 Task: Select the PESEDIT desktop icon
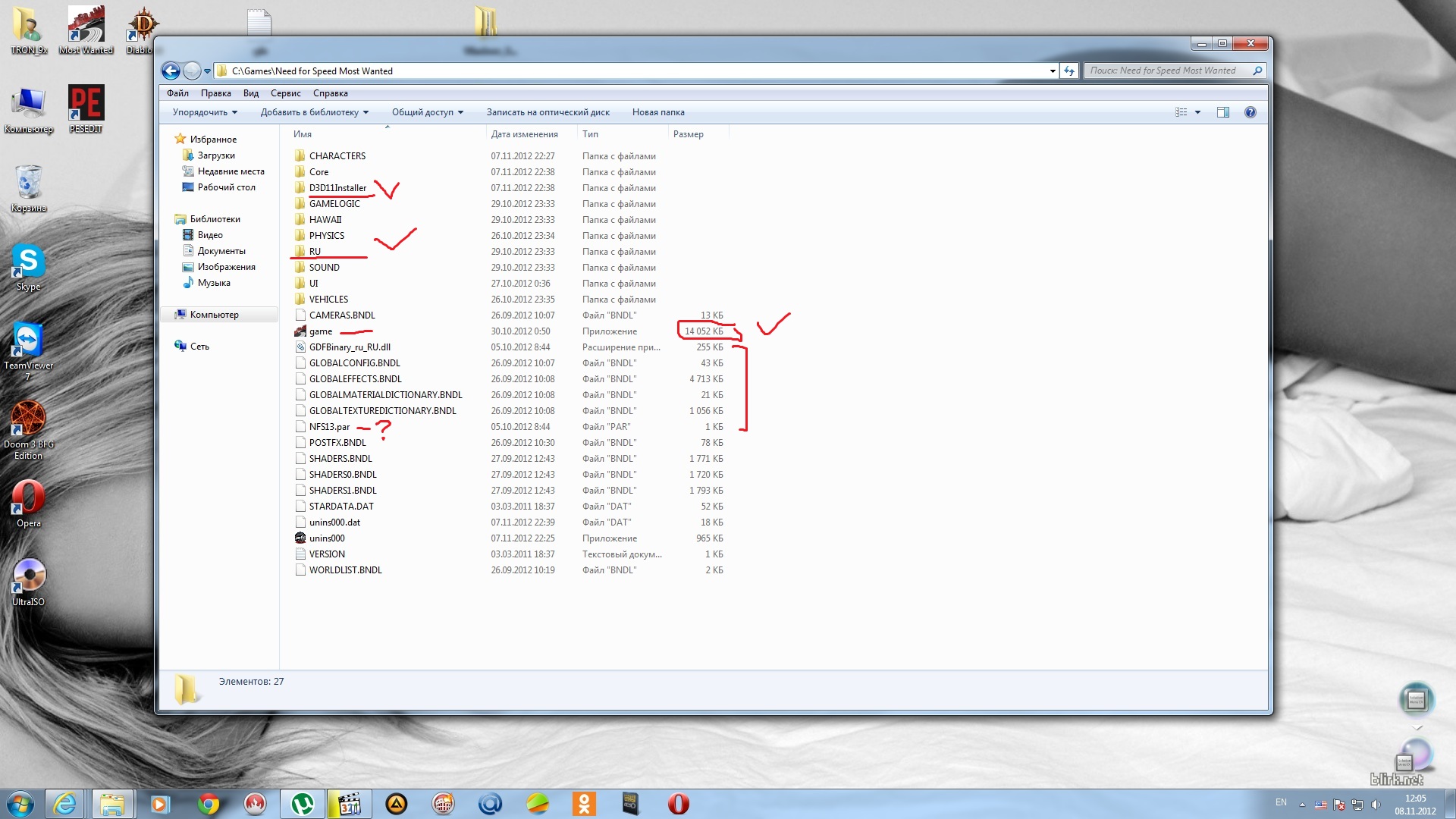pos(86,109)
